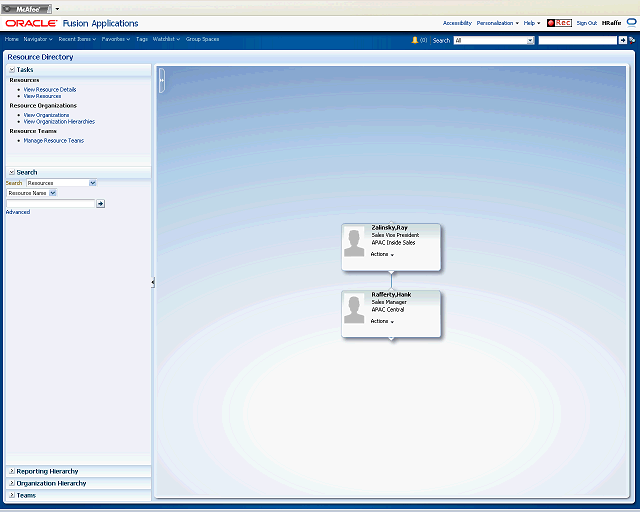Click the McAfee toolbar logo
Viewport: 640px width, 512px height.
(27, 9)
